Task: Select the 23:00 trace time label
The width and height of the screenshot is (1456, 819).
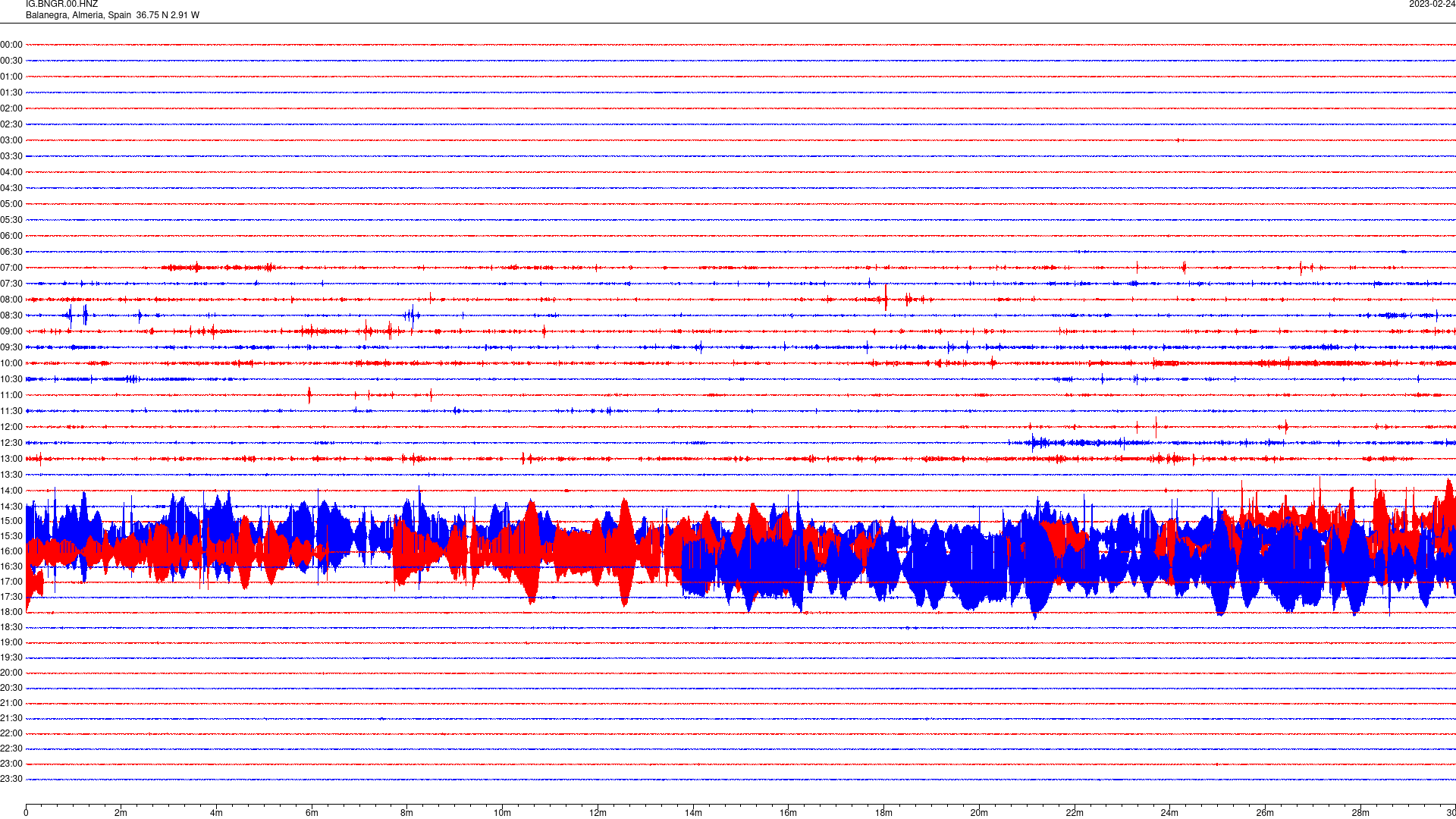Action: 11,764
